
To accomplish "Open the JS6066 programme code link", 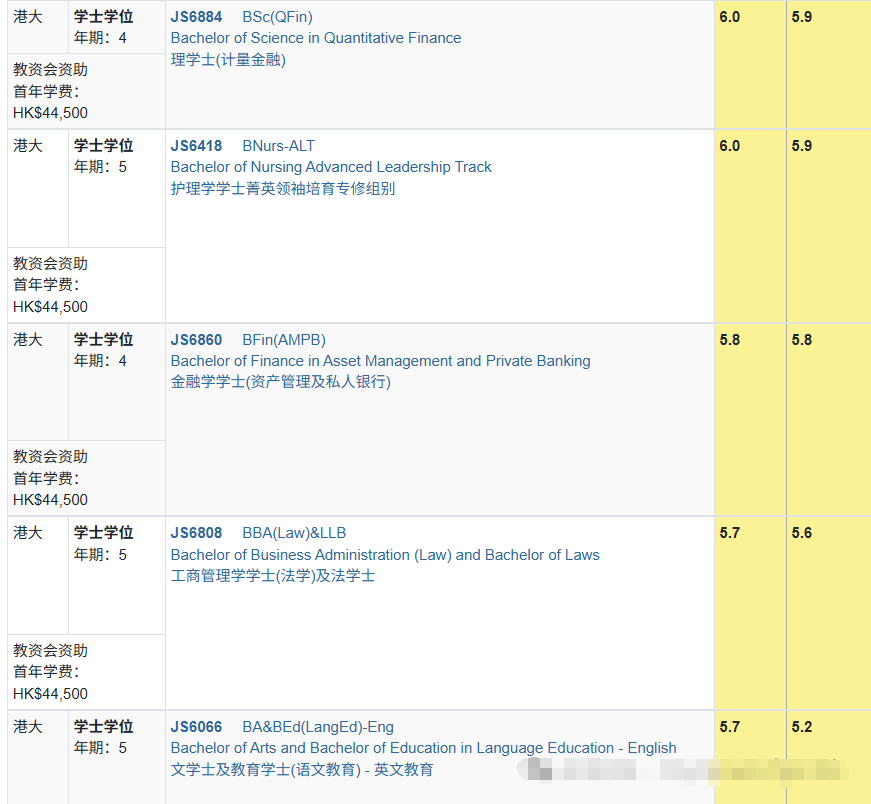I will tap(196, 727).
